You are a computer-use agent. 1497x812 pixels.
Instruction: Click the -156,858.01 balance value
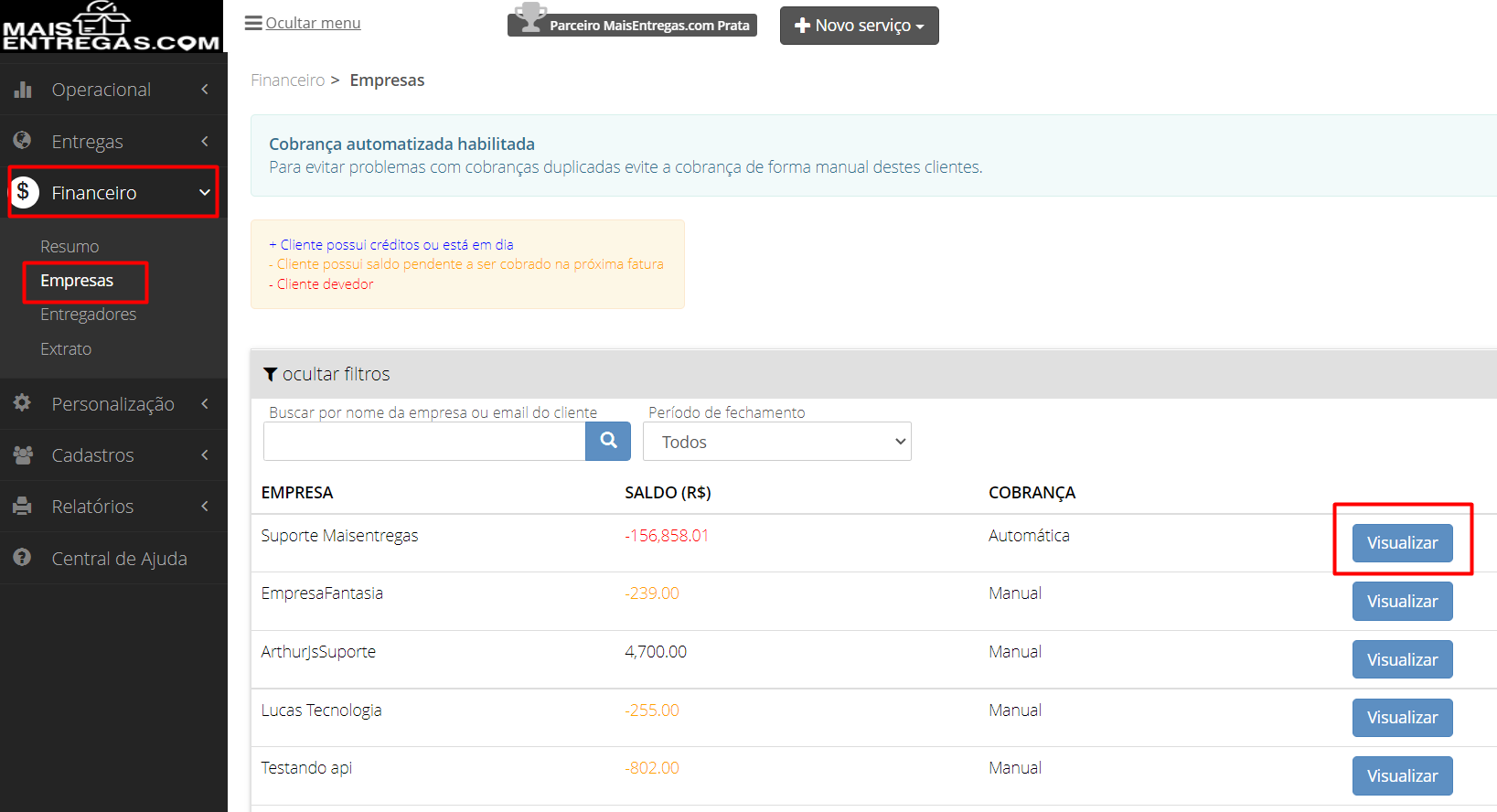pos(667,536)
